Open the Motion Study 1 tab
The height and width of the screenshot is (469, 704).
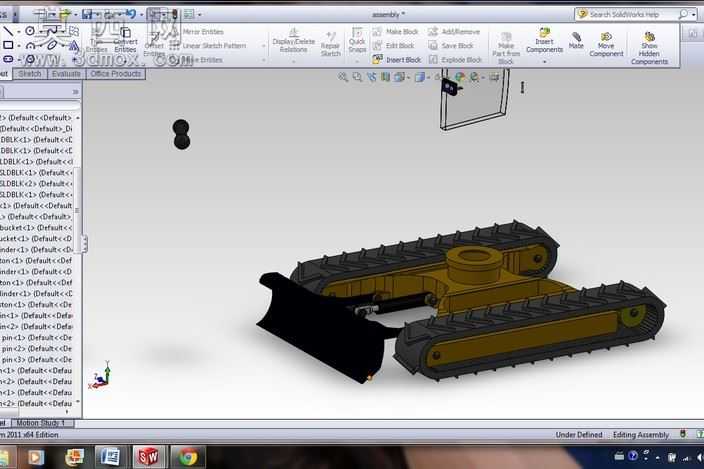click(41, 423)
